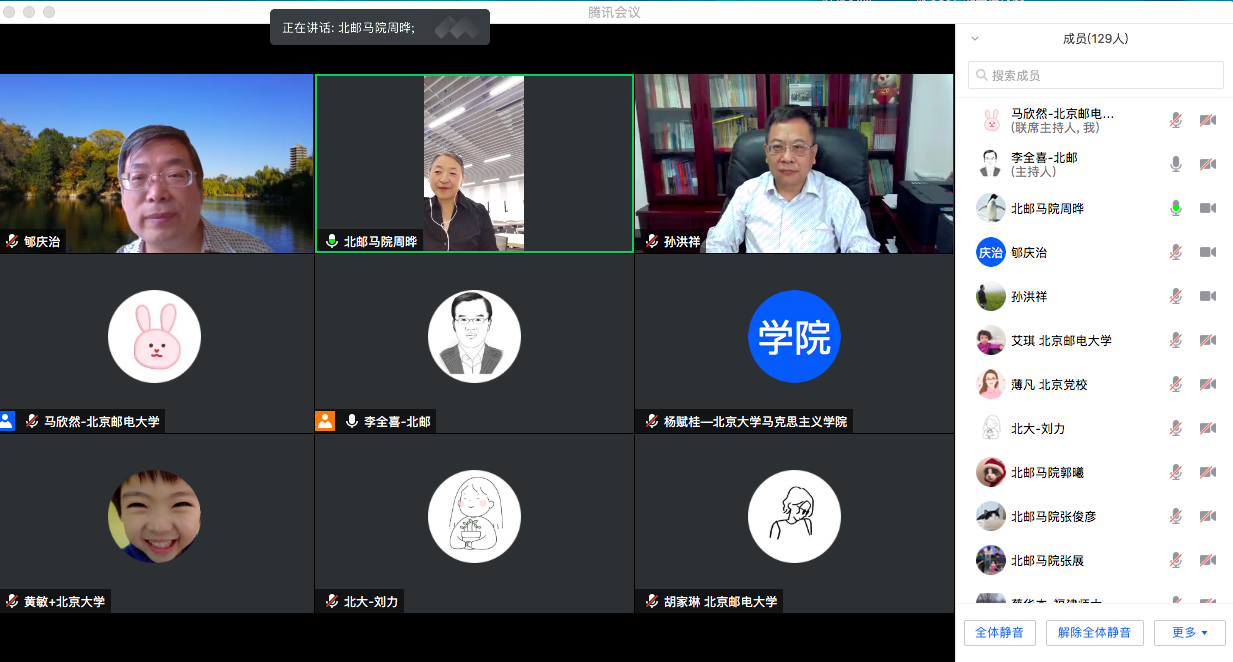Click camera-off icon for 北邮马院郭曦
Image resolution: width=1233 pixels, height=662 pixels.
pyautogui.click(x=1208, y=472)
